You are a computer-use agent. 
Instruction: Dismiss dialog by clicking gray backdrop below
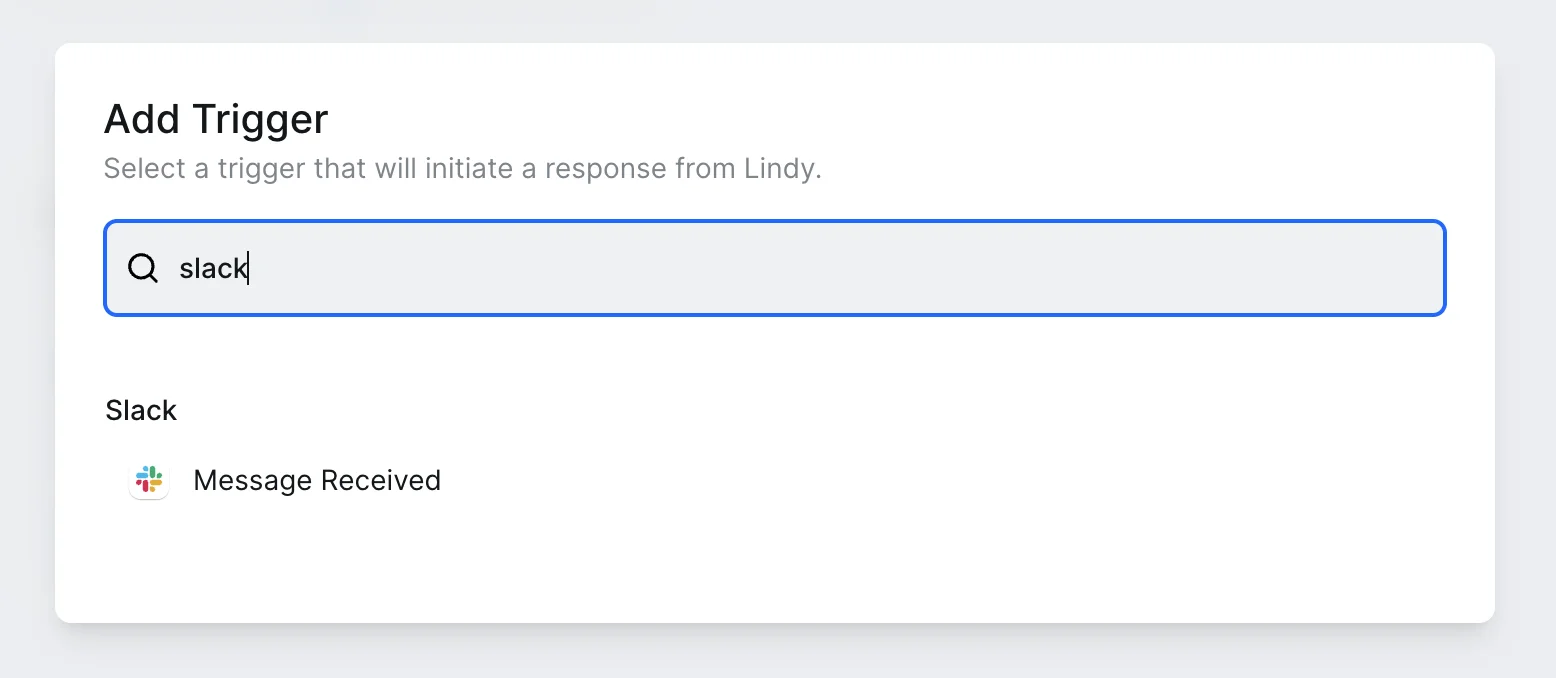[x=775, y=652]
